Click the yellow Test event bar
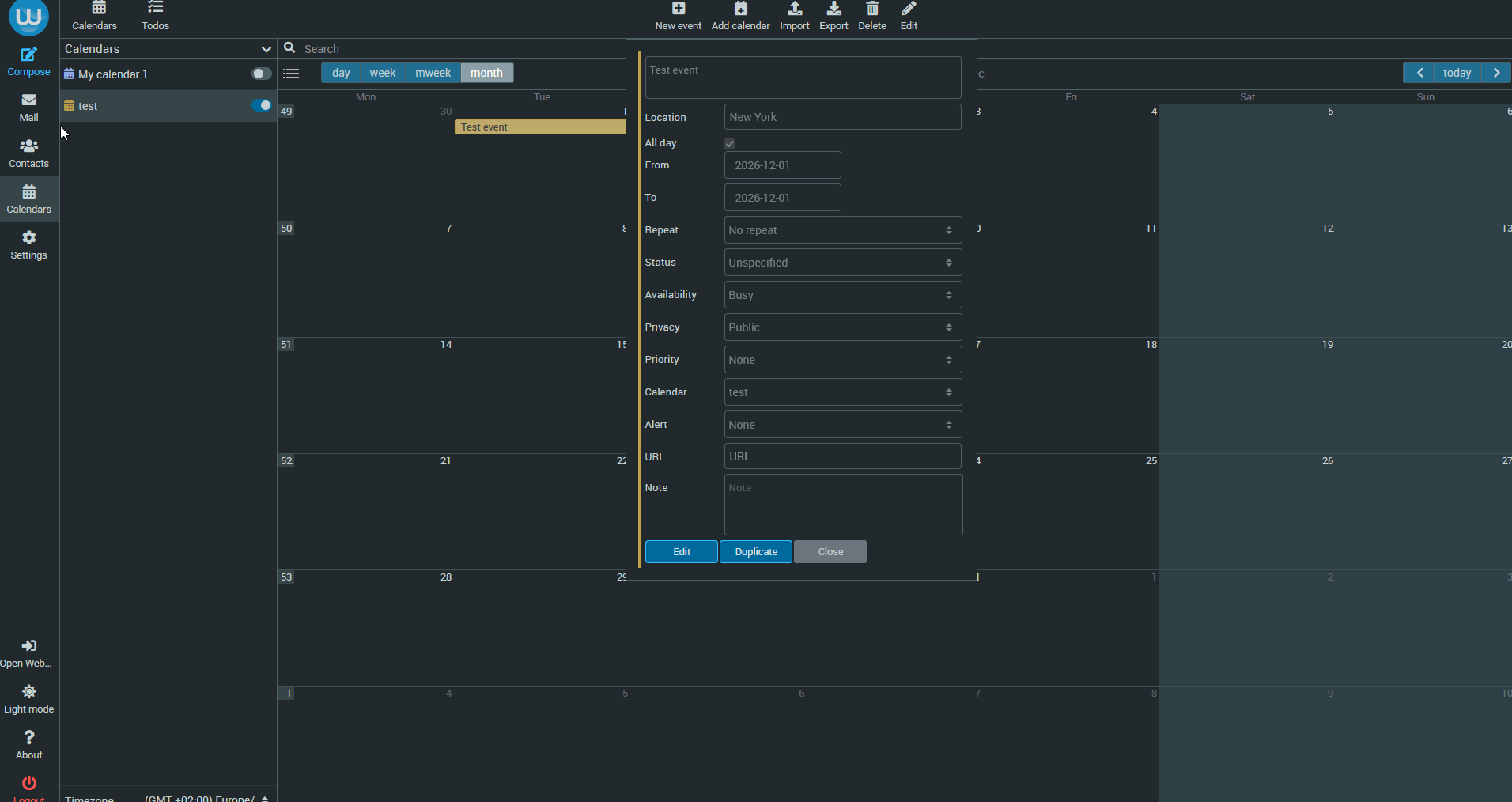Screen dimensions: 1512x802 click(540, 127)
